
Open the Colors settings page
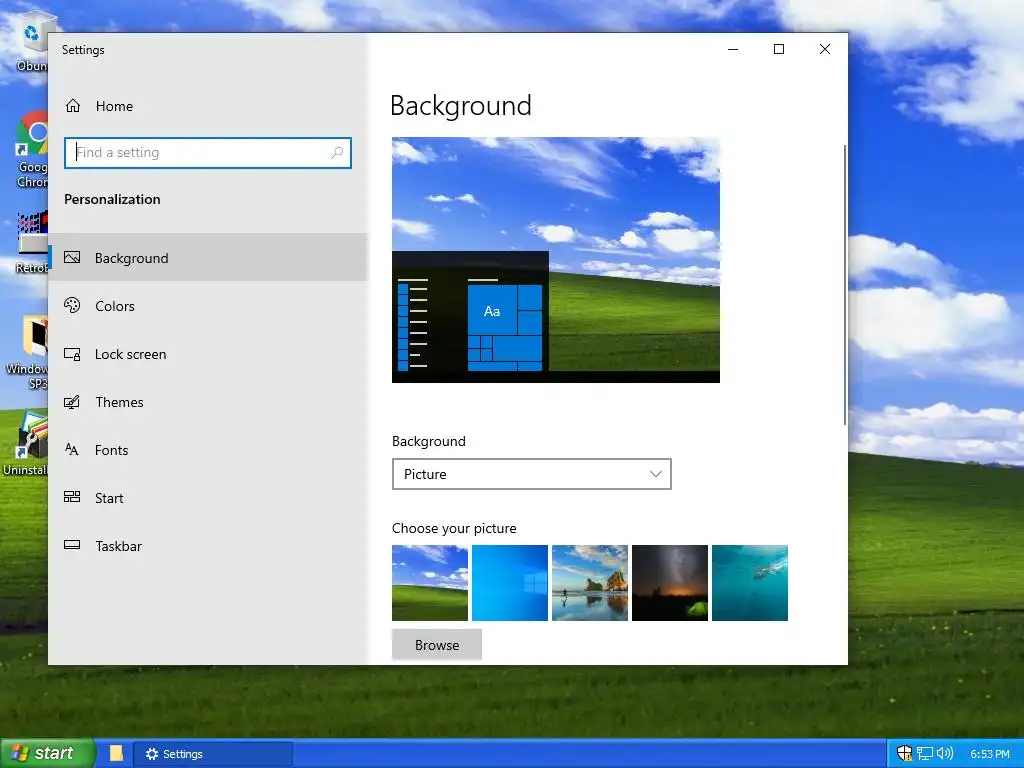[208, 306]
